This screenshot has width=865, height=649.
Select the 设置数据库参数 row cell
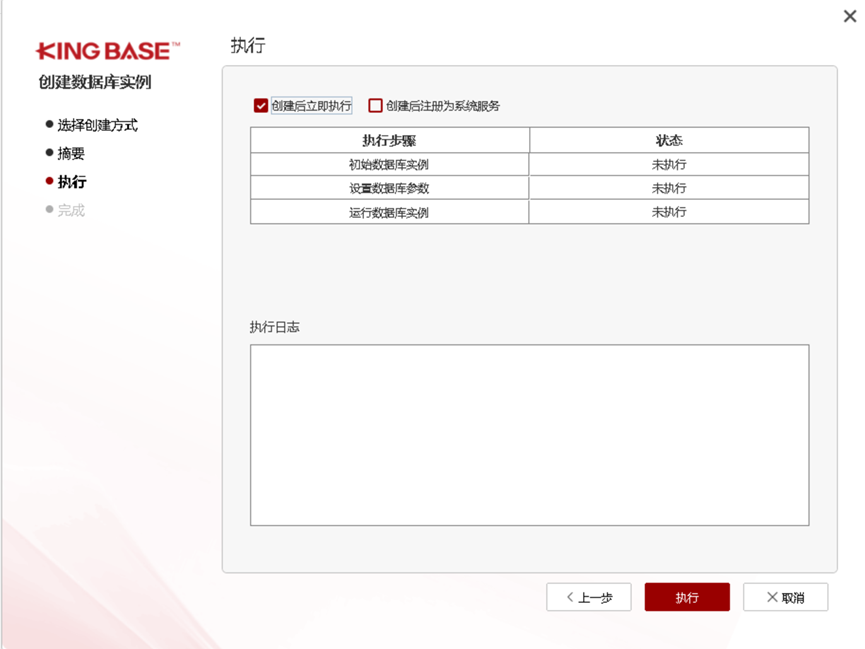(389, 188)
